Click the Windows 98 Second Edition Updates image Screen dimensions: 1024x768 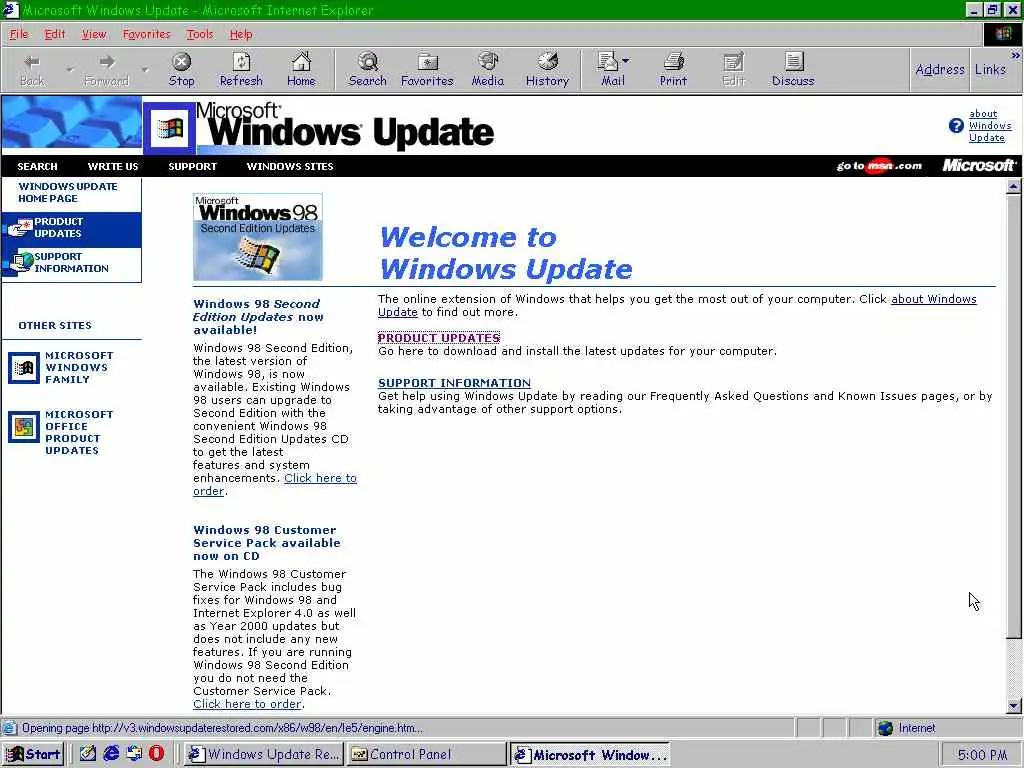[x=258, y=237]
